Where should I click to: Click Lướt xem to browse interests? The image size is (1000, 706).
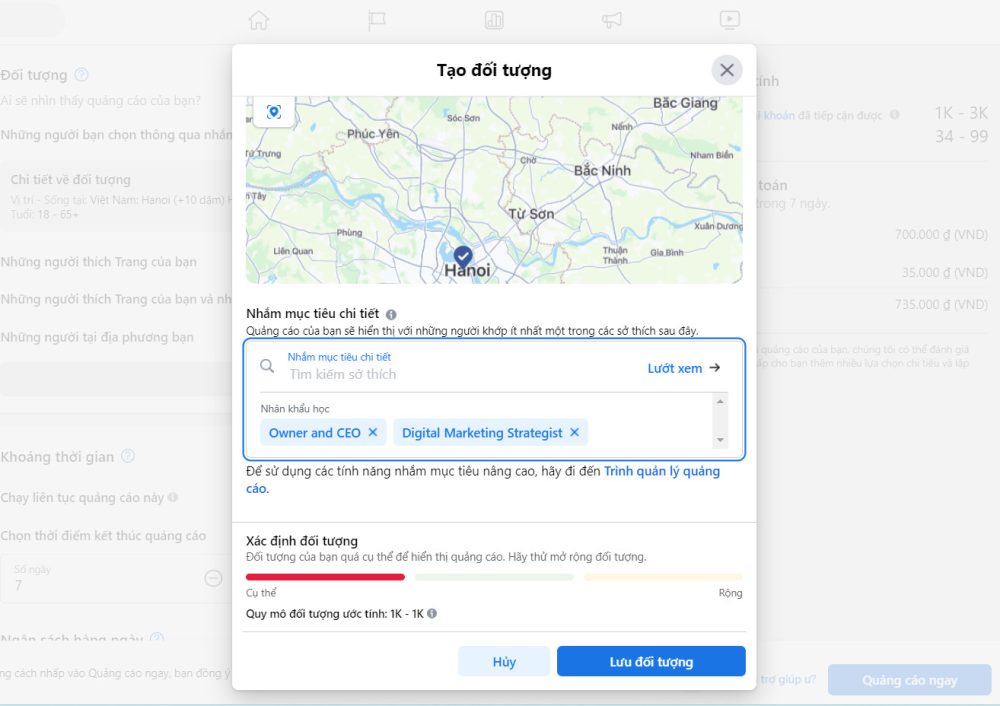click(684, 368)
